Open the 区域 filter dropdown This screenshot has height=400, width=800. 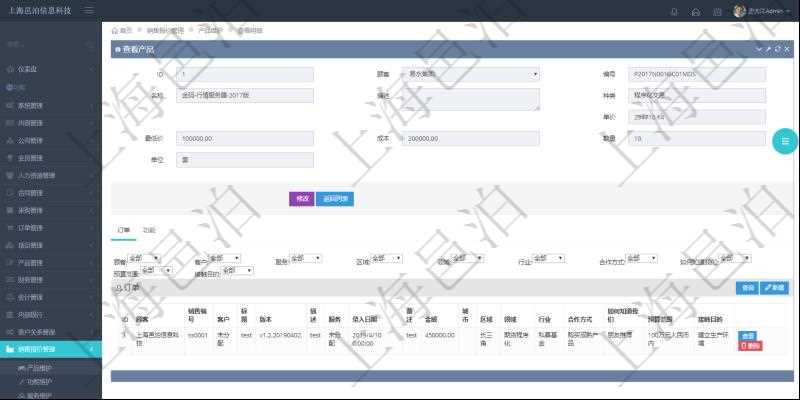coord(385,258)
